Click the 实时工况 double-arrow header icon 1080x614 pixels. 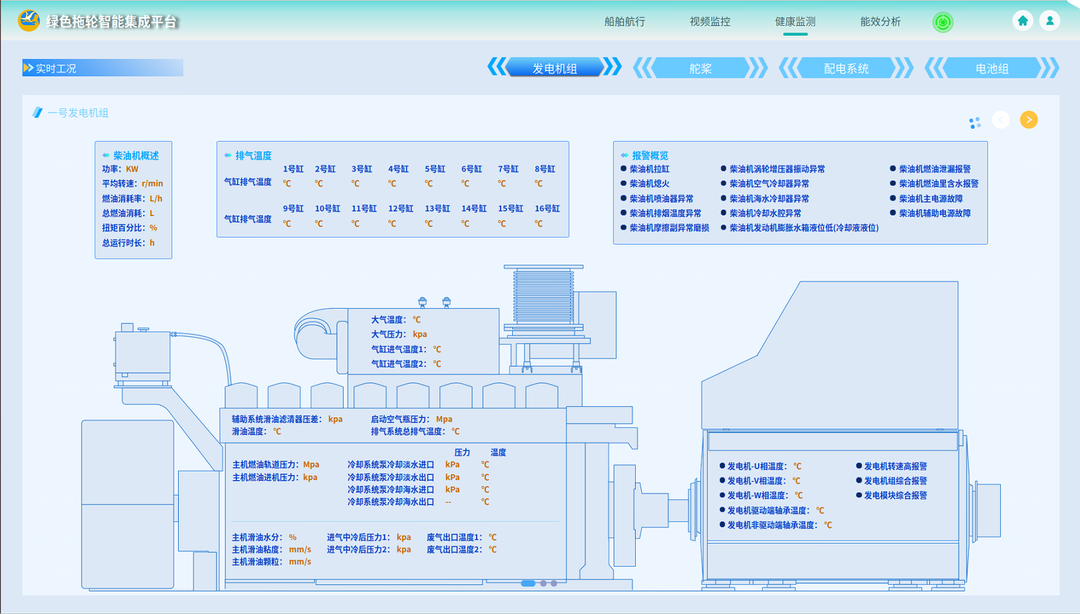tap(28, 68)
